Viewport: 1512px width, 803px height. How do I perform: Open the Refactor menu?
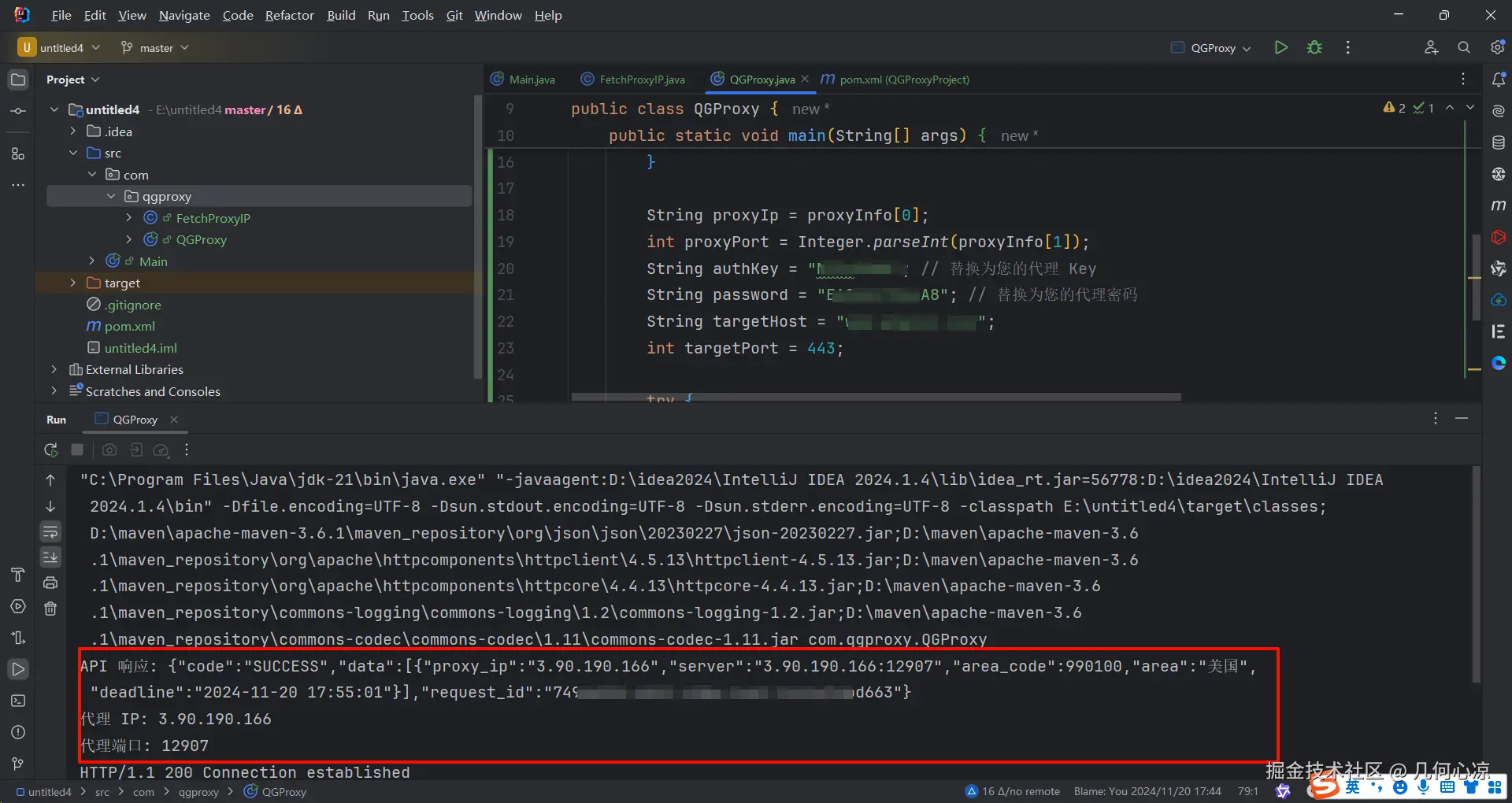pos(289,15)
